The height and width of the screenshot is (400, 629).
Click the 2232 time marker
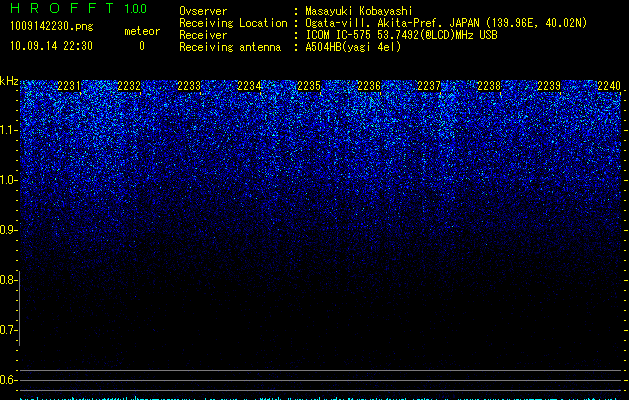[x=129, y=85]
